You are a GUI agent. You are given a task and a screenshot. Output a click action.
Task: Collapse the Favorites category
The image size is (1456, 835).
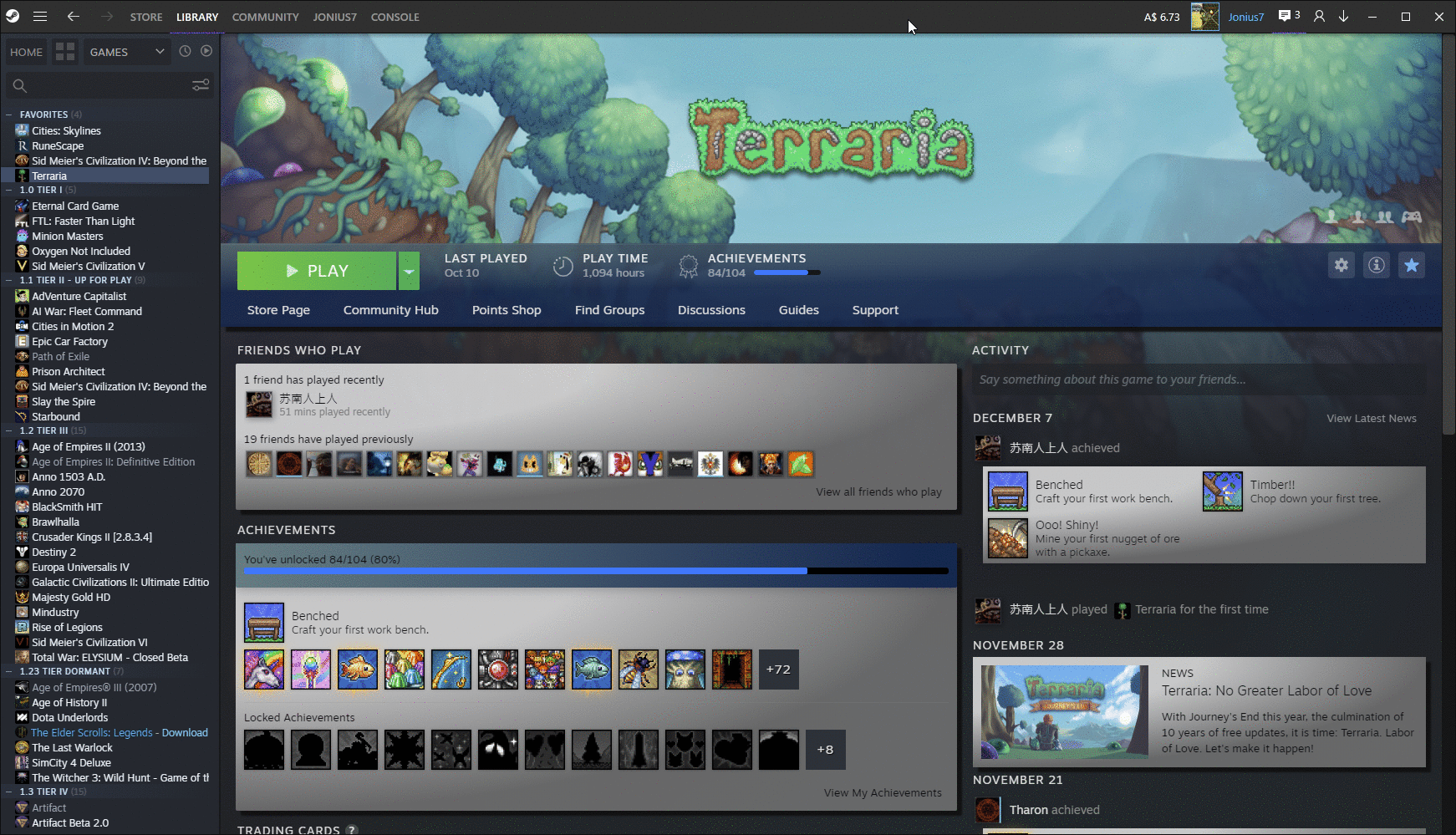[x=9, y=115]
